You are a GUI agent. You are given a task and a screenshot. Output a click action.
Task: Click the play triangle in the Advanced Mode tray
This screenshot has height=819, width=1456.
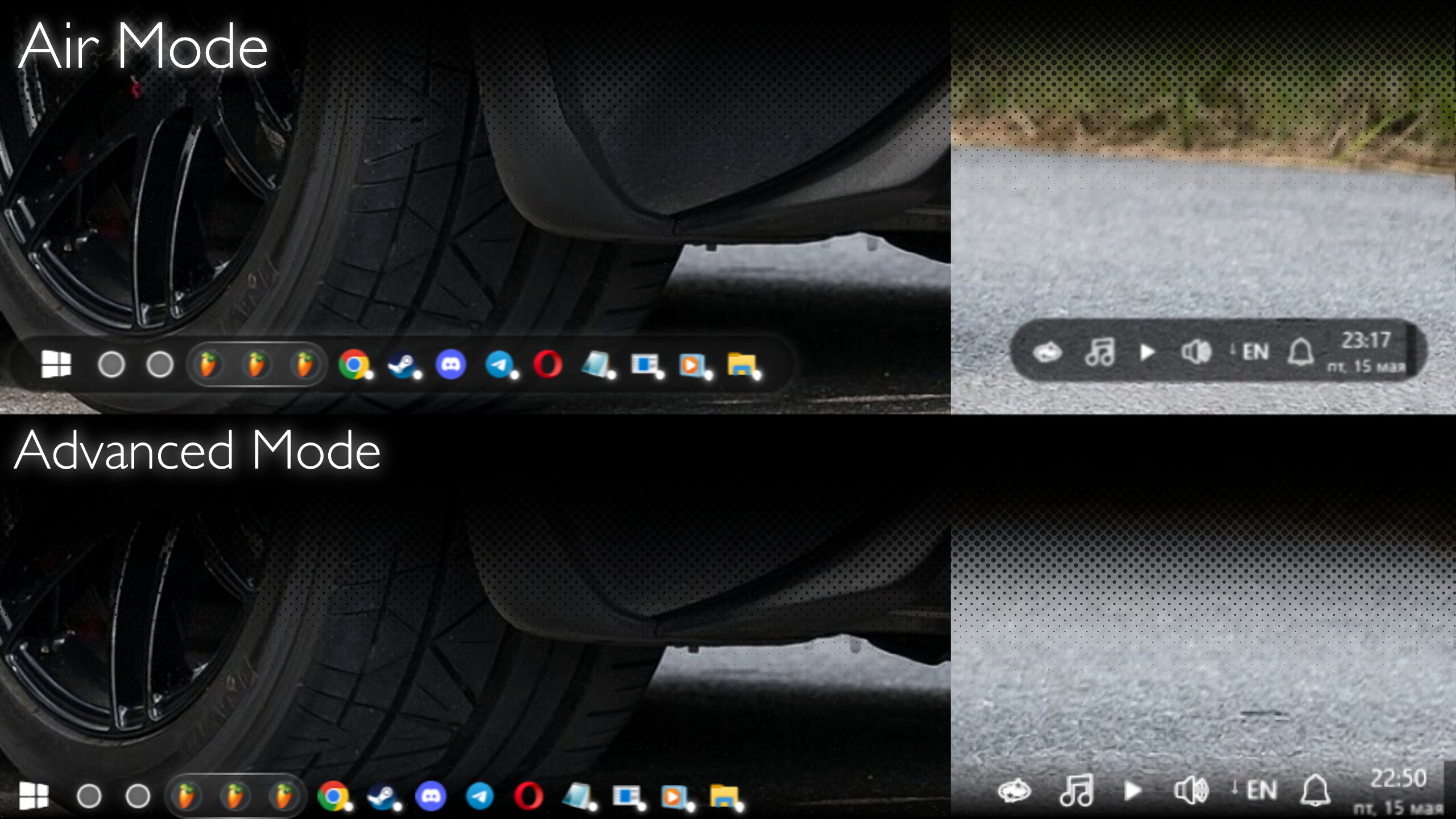1133,791
